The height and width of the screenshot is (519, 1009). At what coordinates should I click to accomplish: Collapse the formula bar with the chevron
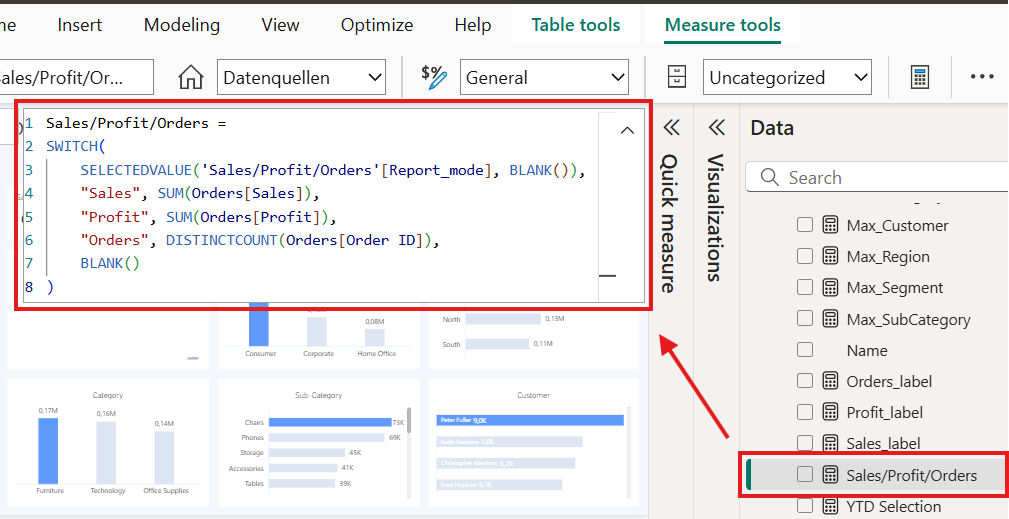627,131
